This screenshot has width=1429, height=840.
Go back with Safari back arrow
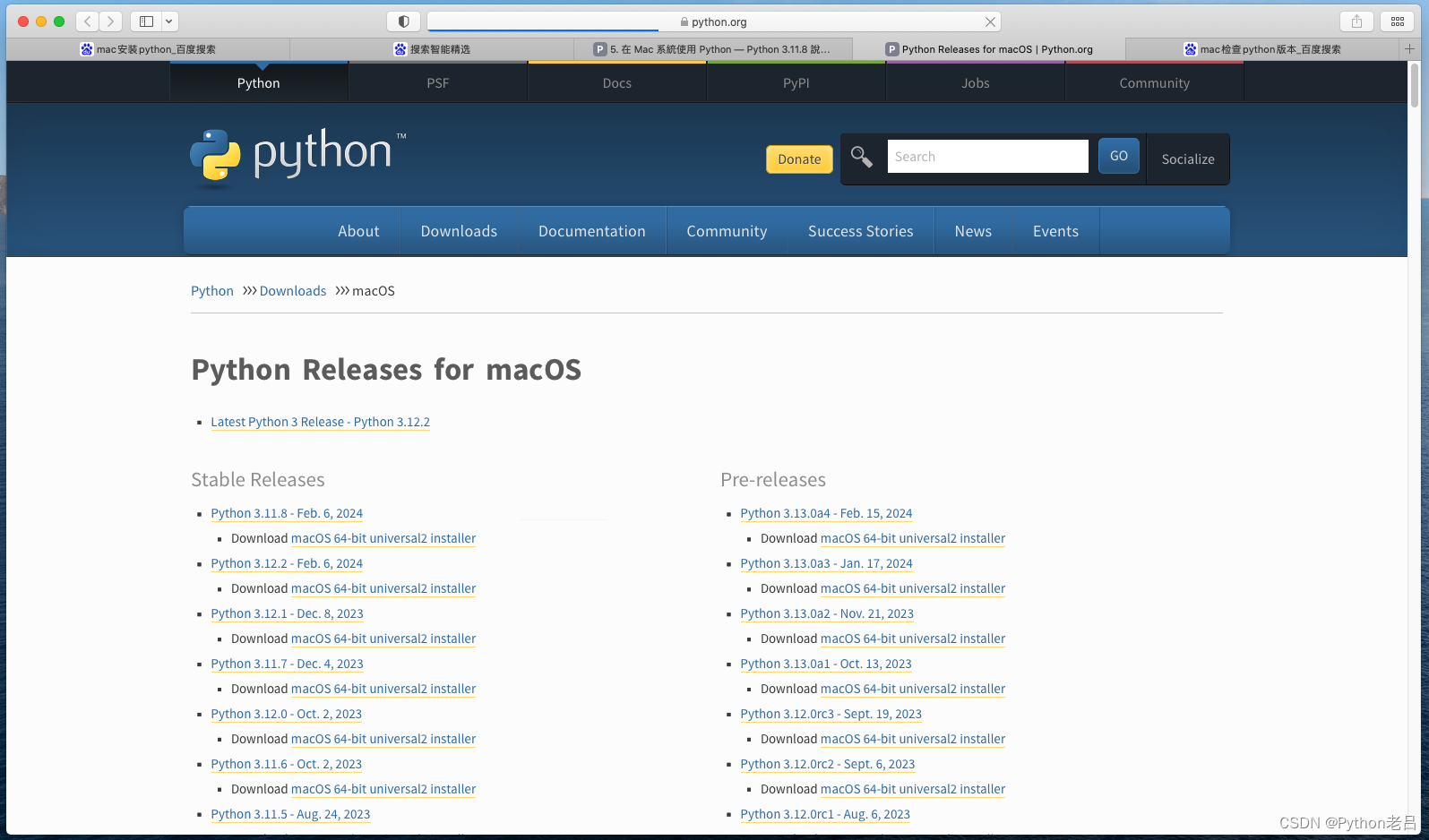pos(88,21)
